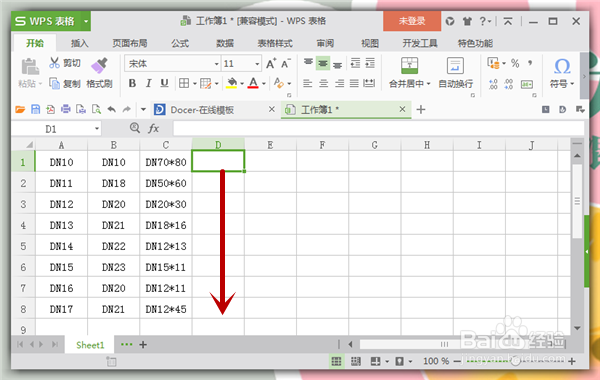Open the Omega symbol icon

(x=562, y=66)
